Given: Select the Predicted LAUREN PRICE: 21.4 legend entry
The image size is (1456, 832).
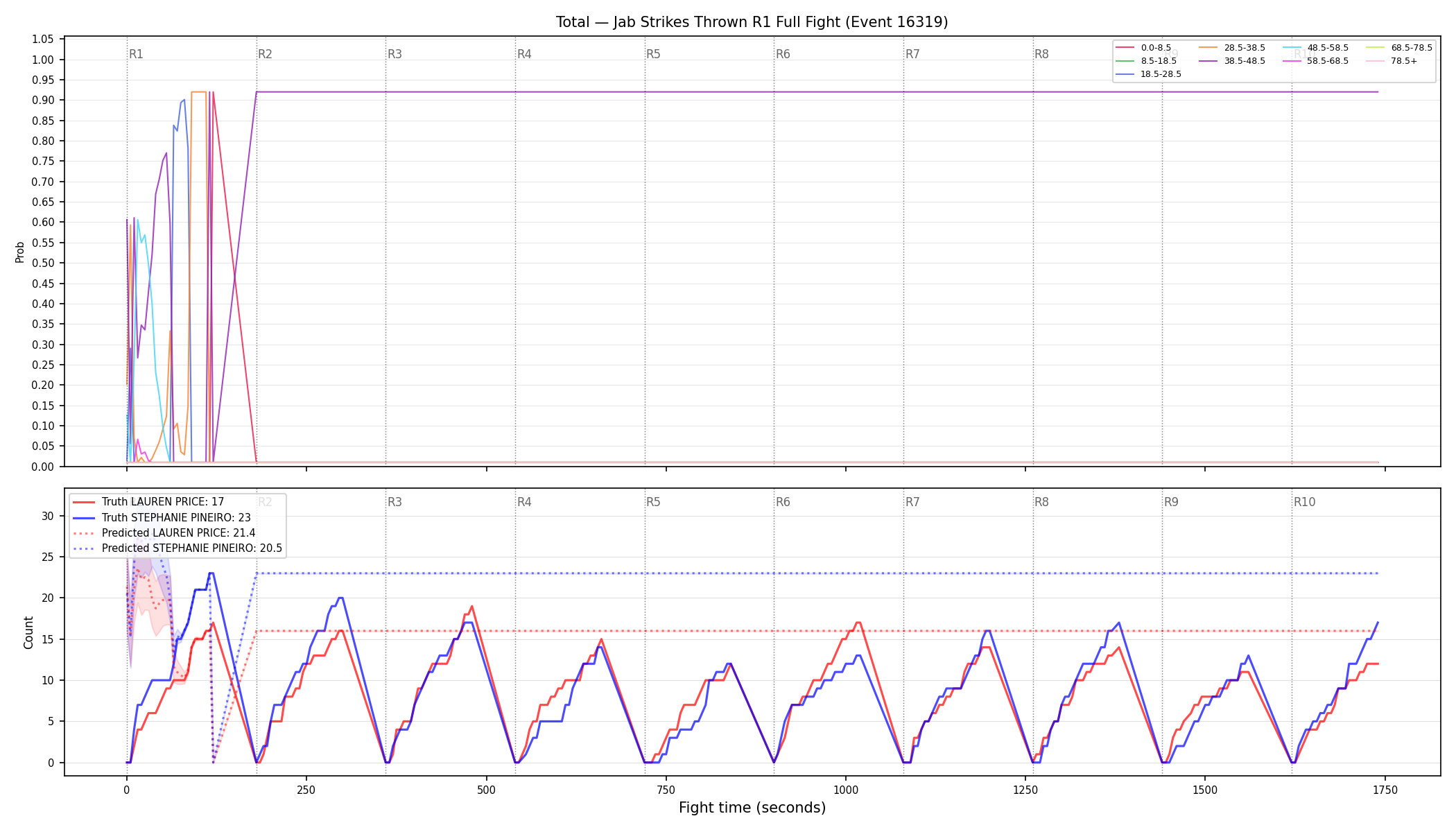Looking at the screenshot, I should point(164,533).
